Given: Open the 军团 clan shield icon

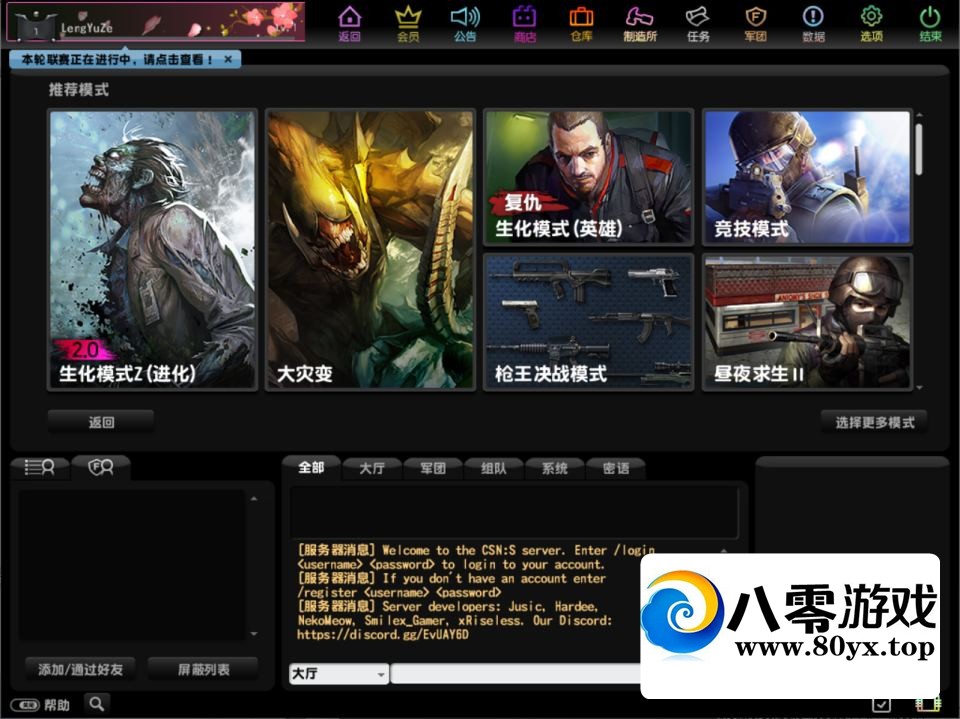Looking at the screenshot, I should pyautogui.click(x=756, y=24).
